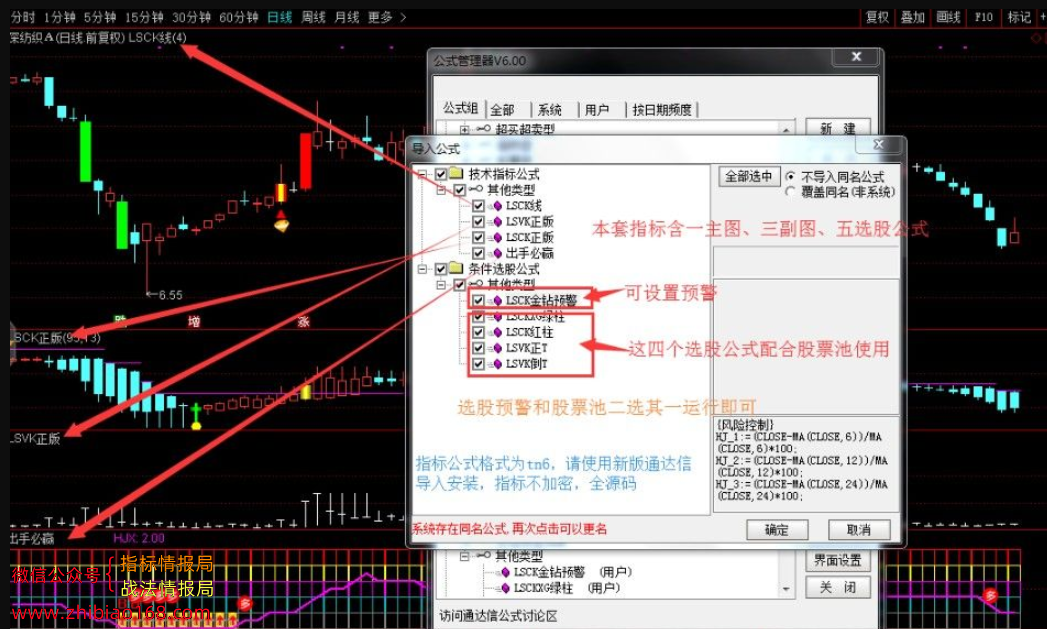Screen dimensions: 1047x629
Task: Open the 更多 periods menu
Action: point(381,17)
